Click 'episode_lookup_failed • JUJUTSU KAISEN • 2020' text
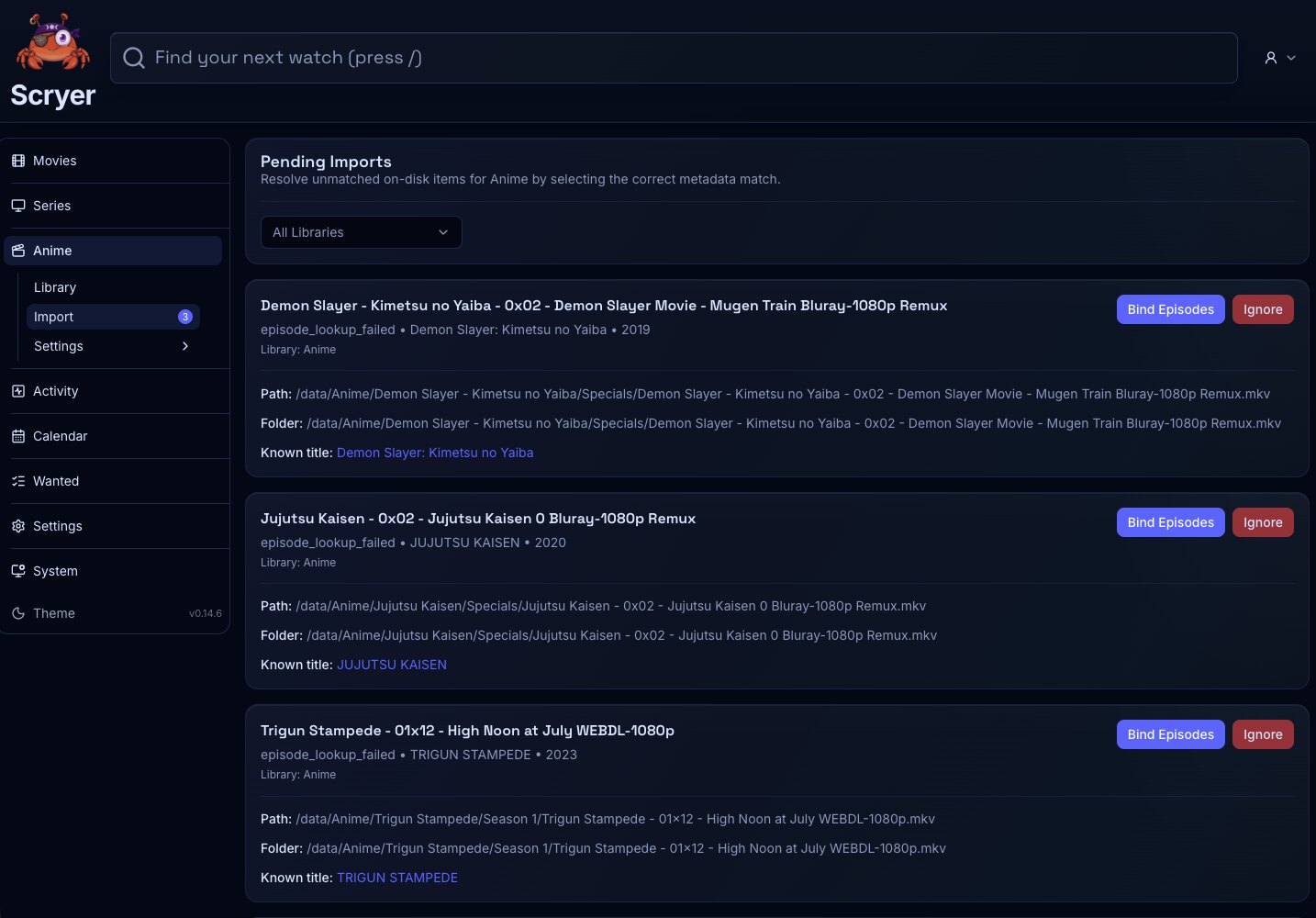The image size is (1316, 918). [x=413, y=543]
